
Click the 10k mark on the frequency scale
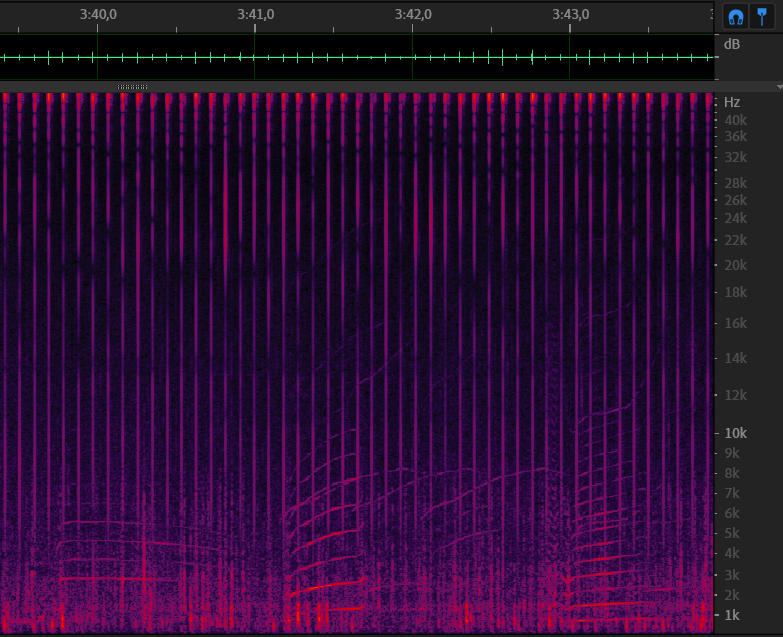click(x=736, y=433)
